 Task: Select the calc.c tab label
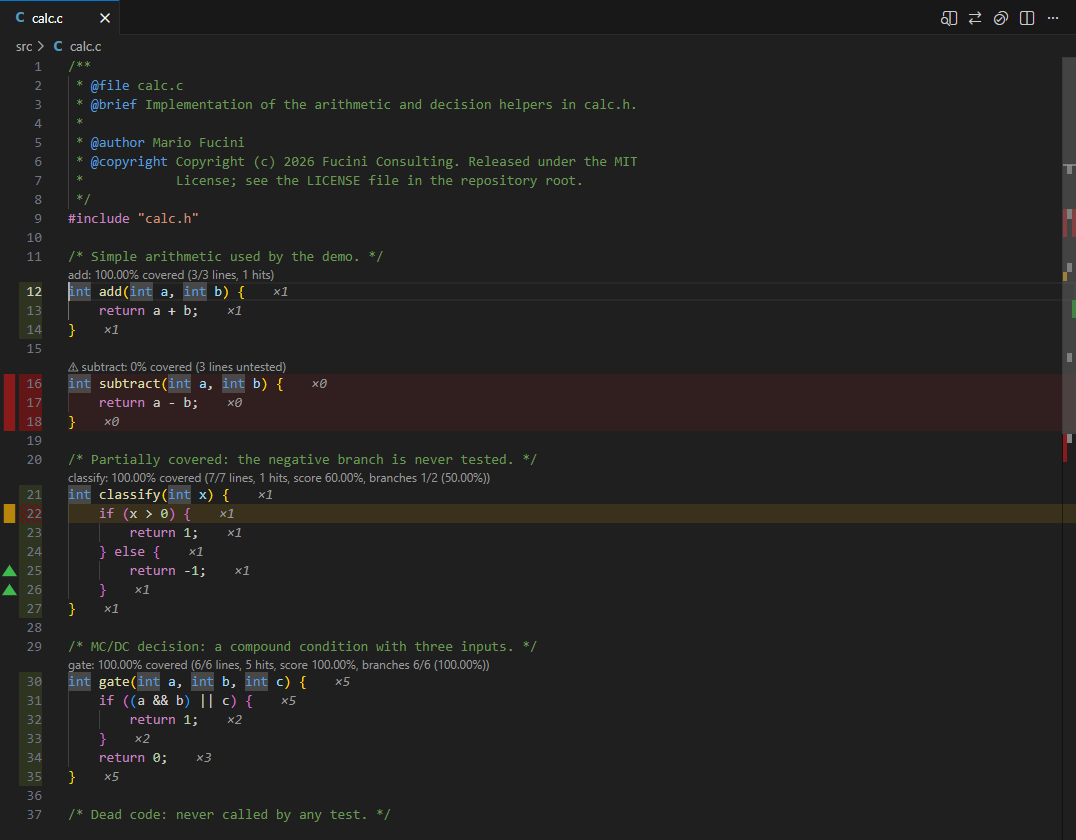coord(47,19)
